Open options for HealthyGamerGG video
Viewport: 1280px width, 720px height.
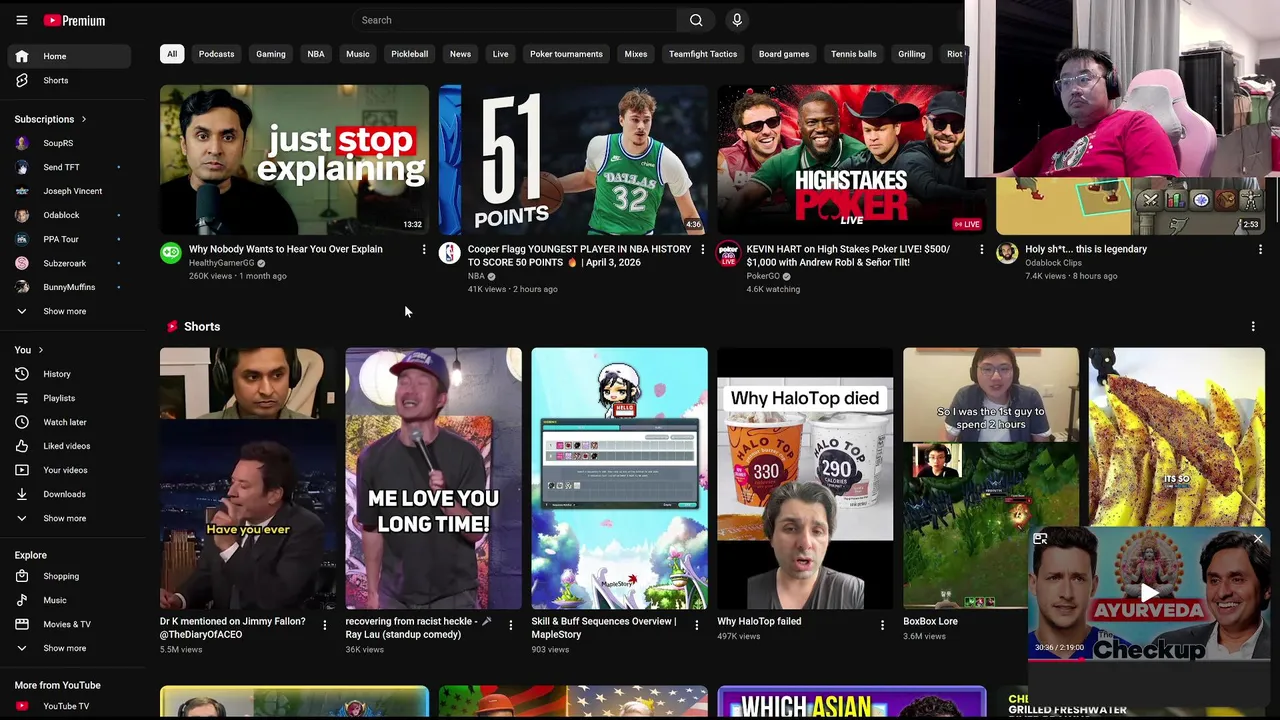point(424,249)
